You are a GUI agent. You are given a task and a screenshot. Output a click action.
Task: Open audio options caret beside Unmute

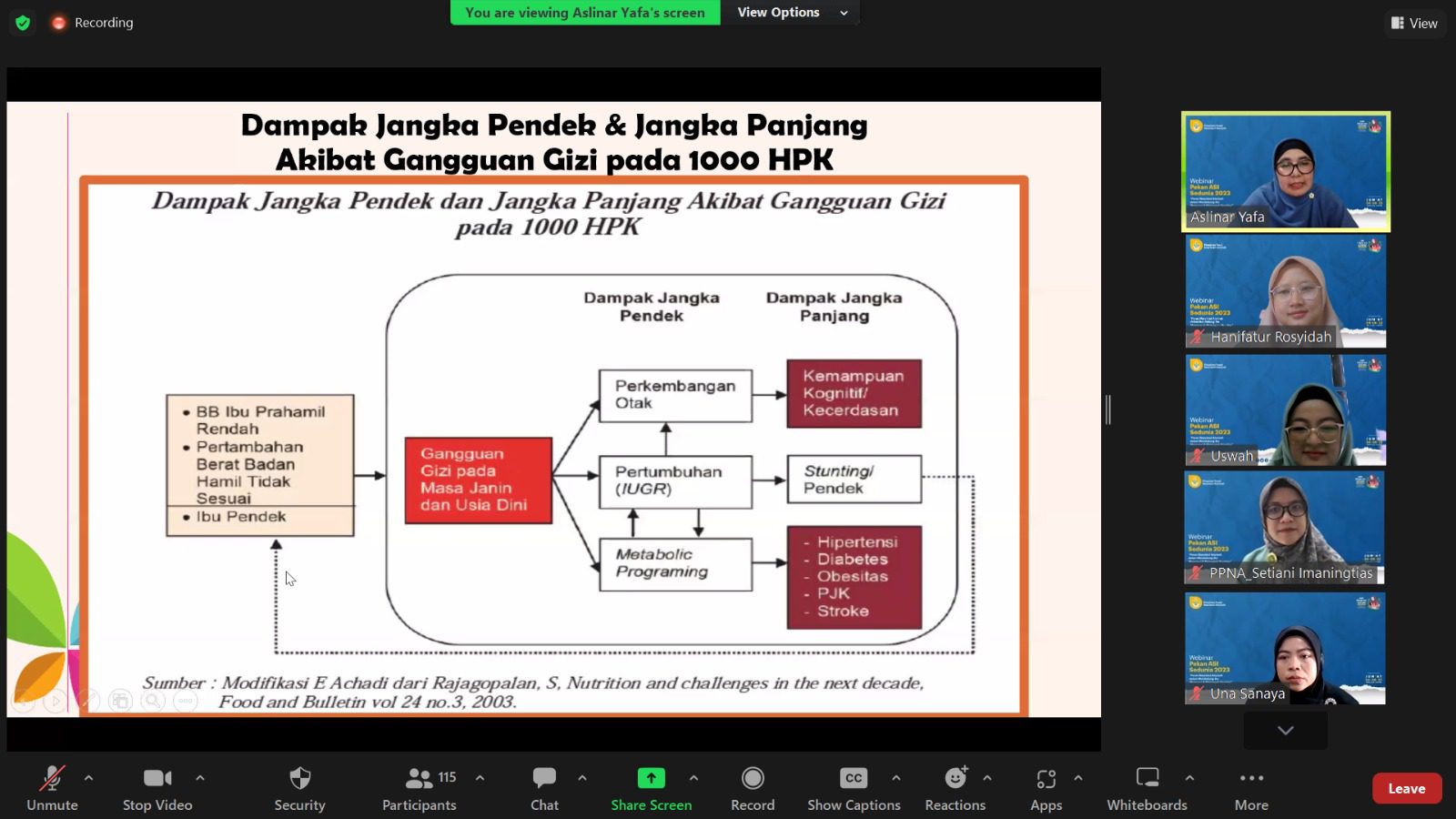point(88,778)
